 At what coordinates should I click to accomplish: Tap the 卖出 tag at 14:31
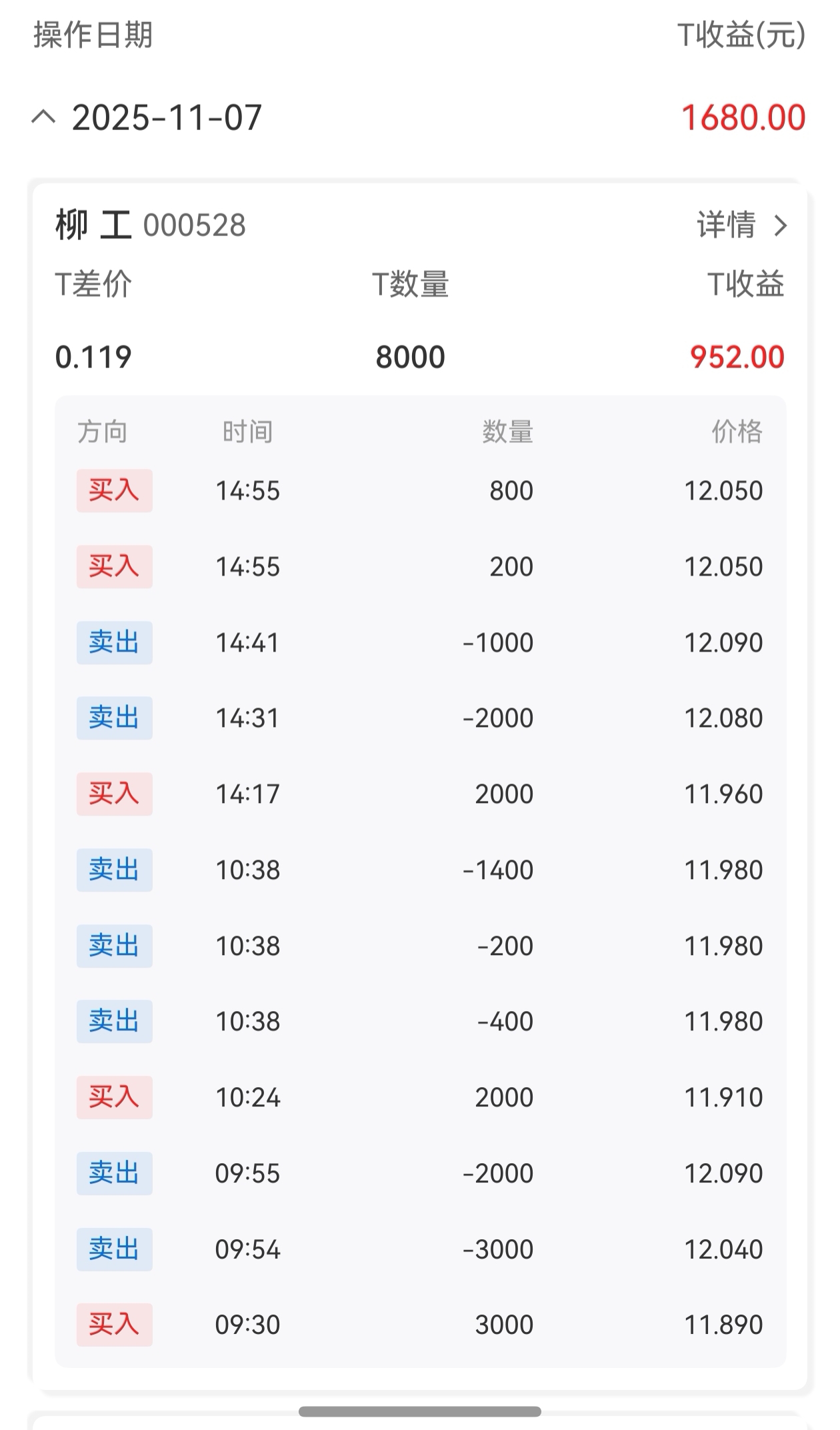(x=115, y=718)
